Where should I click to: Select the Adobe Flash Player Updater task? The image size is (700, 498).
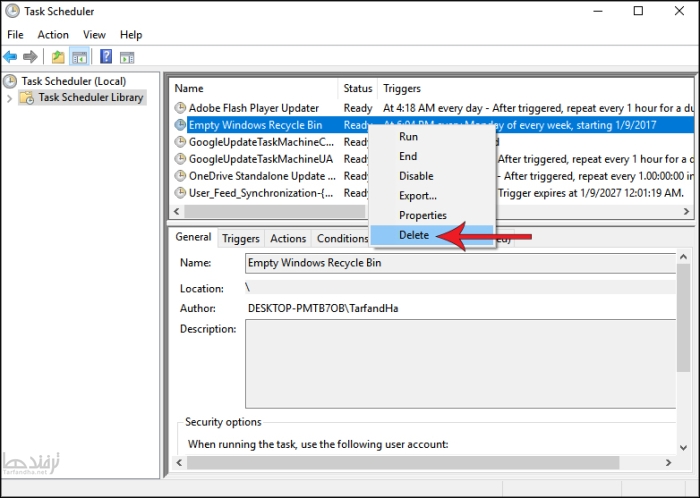[254, 108]
